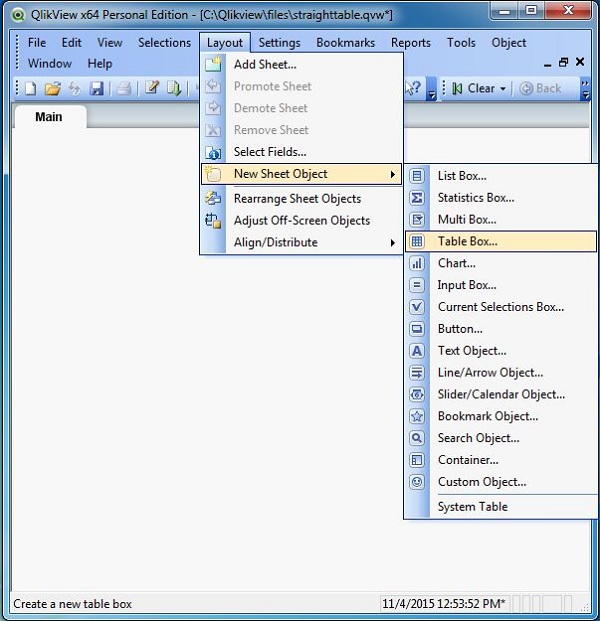Restore the inner document window

coord(563,62)
